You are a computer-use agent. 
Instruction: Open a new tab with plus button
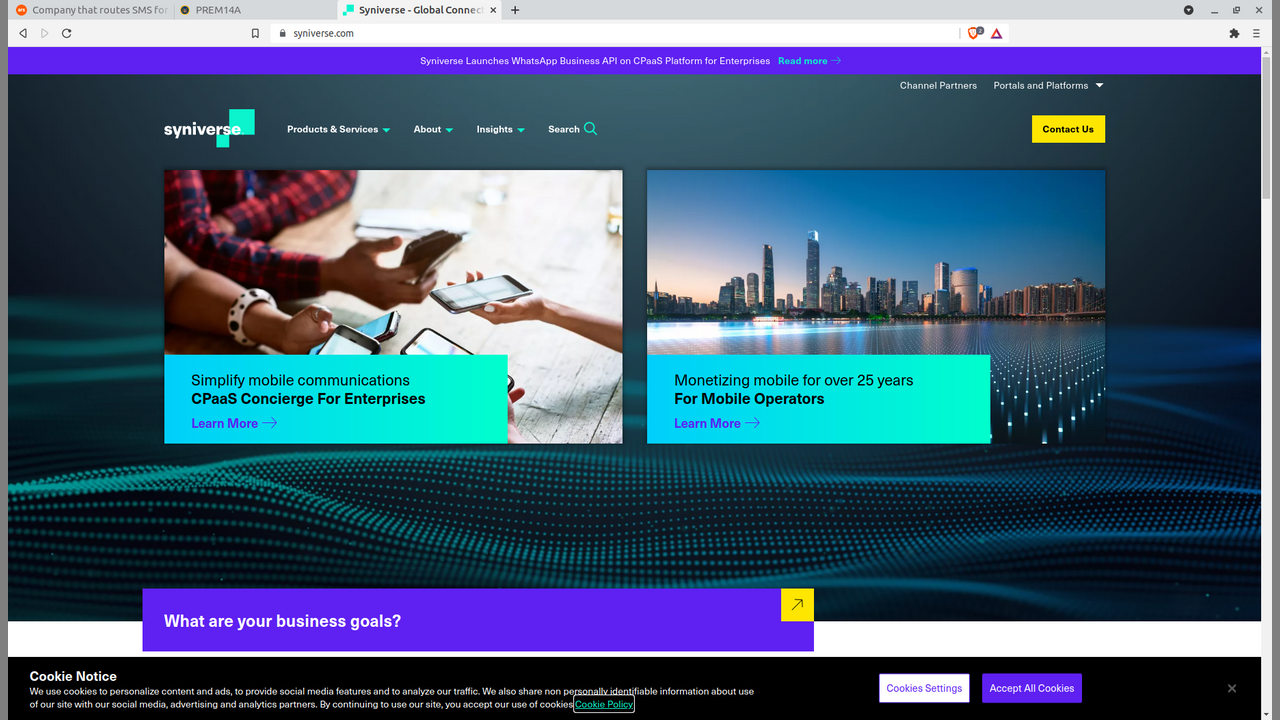(x=515, y=10)
